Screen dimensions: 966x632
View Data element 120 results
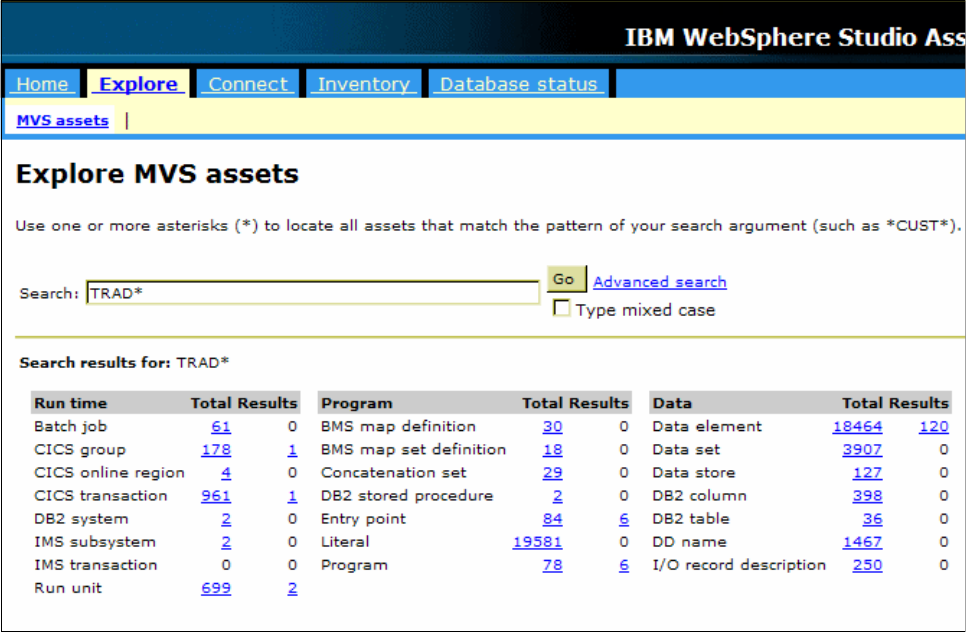[933, 426]
